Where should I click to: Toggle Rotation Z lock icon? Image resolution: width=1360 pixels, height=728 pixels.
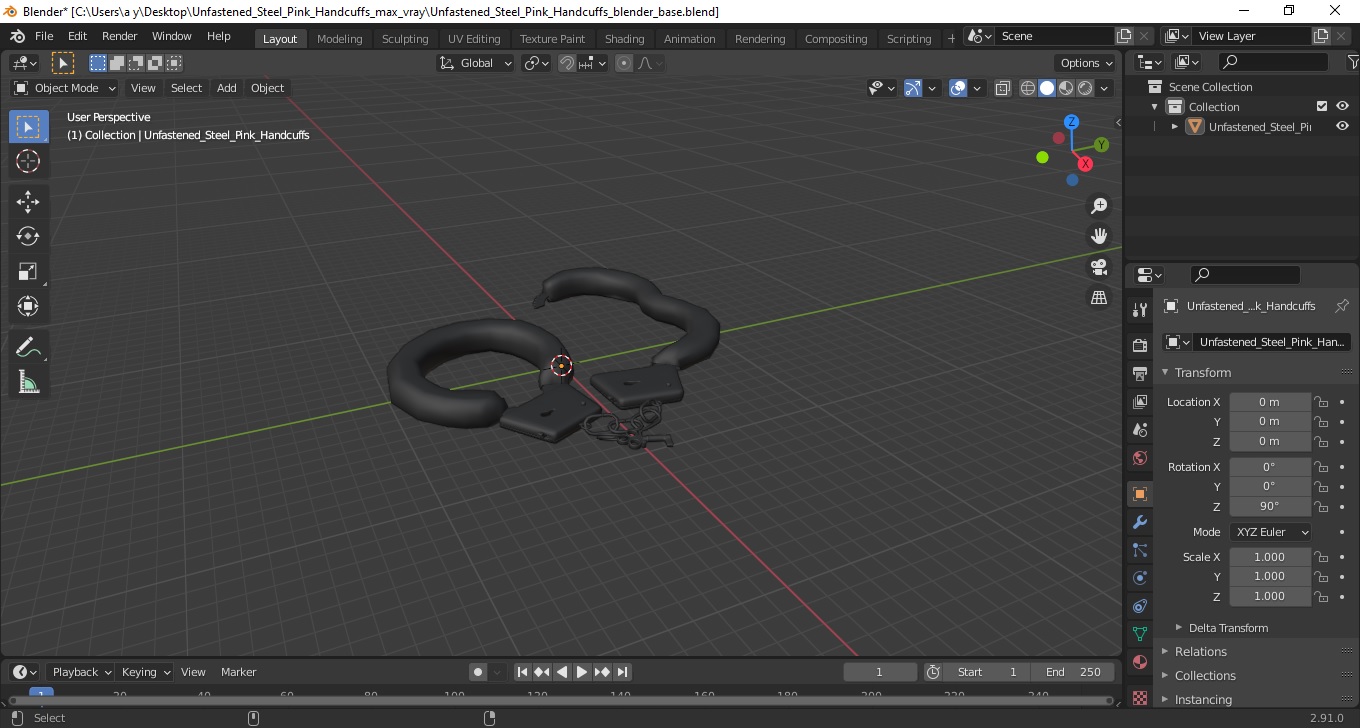[1321, 507]
